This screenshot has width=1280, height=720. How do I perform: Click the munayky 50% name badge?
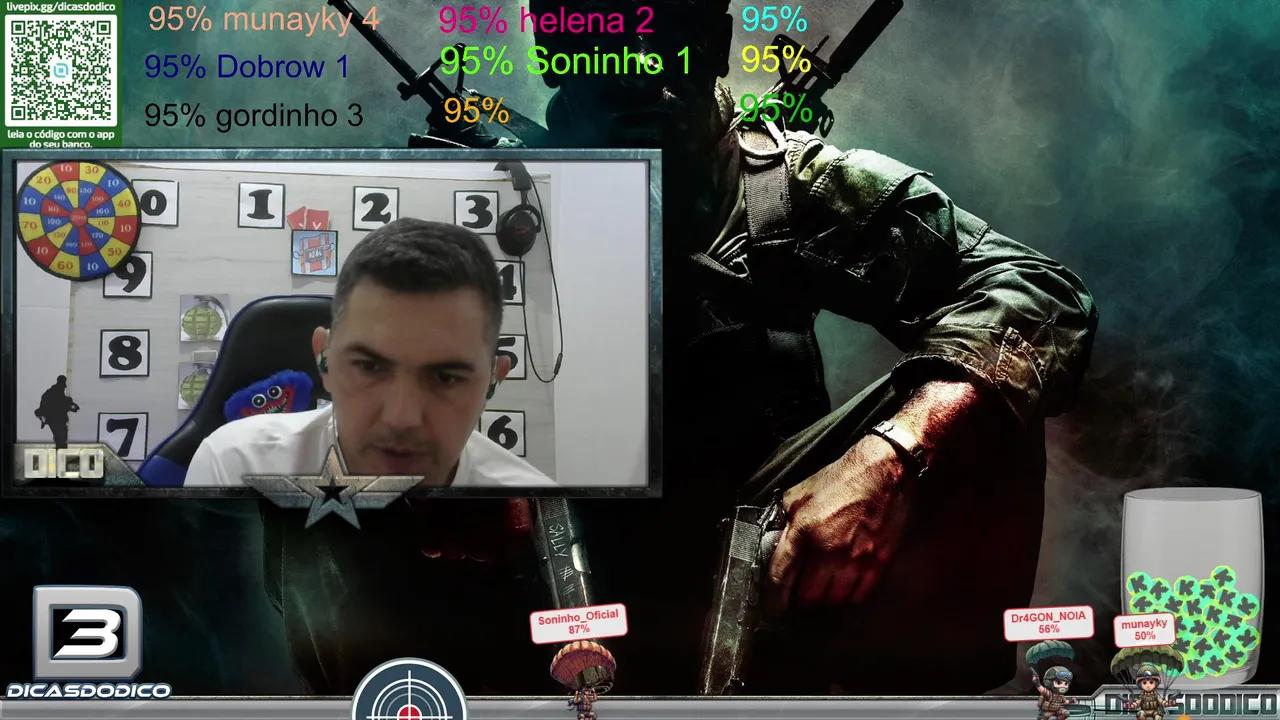tap(1147, 630)
